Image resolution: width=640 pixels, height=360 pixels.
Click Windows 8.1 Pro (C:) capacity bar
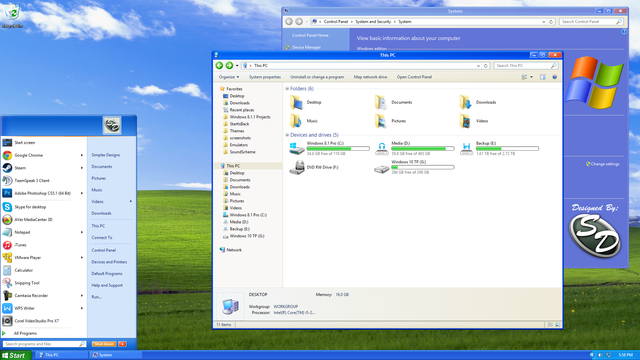338,149
